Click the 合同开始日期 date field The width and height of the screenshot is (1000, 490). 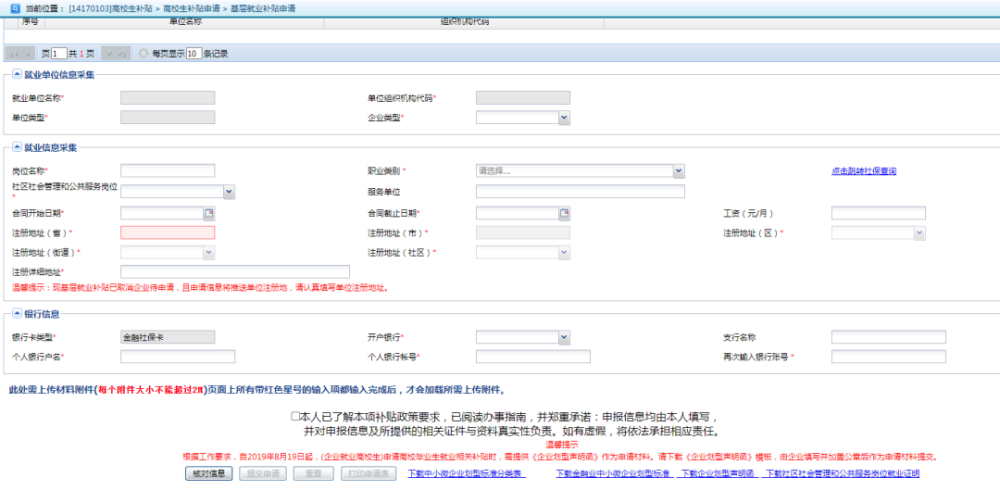pyautogui.click(x=162, y=213)
